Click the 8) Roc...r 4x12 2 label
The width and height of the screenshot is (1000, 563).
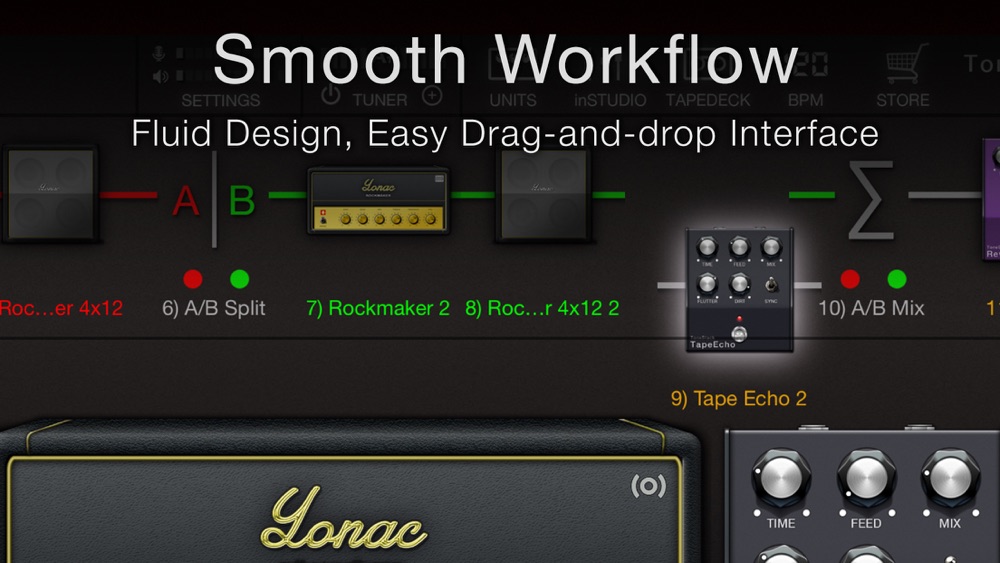(542, 309)
